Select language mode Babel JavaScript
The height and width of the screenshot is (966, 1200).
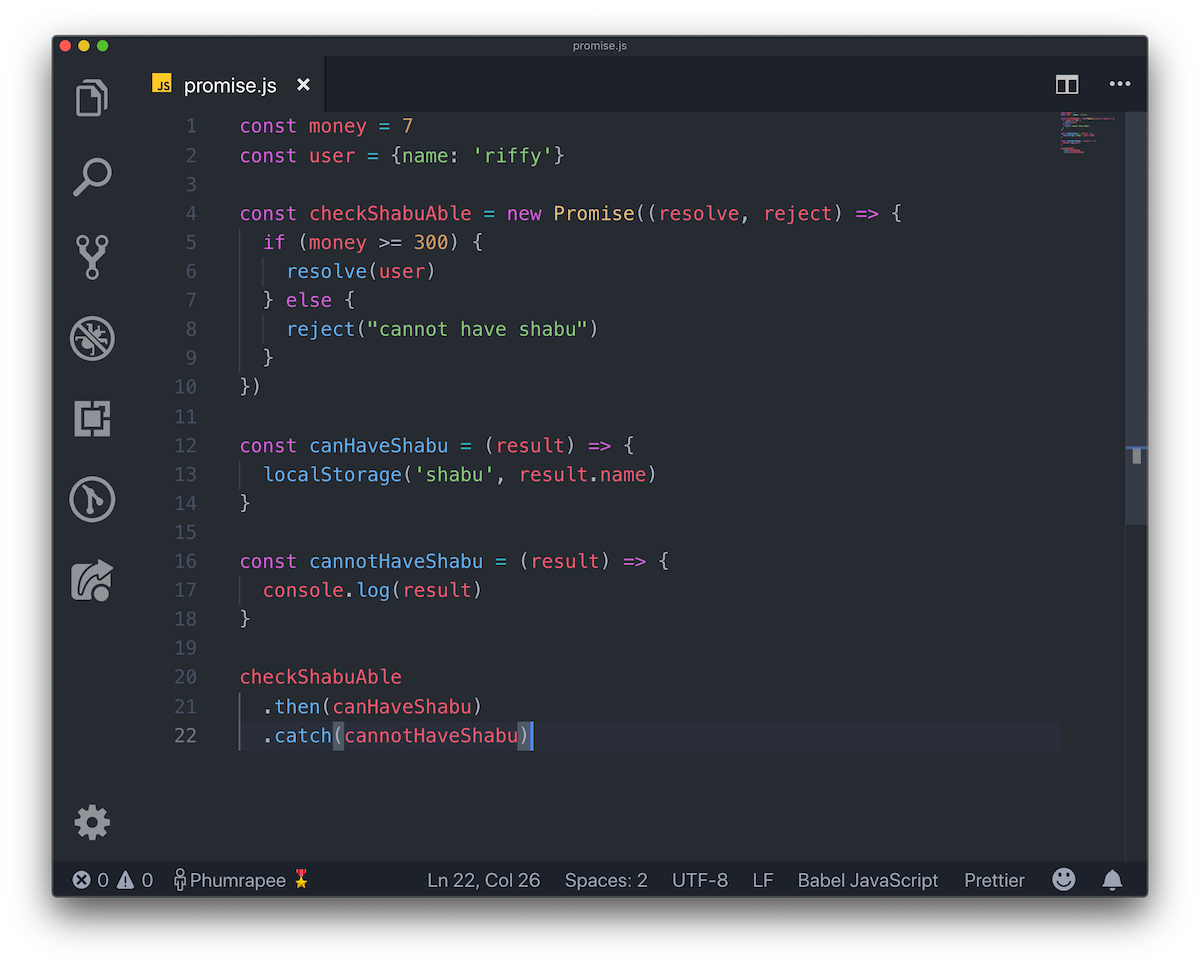point(868,880)
